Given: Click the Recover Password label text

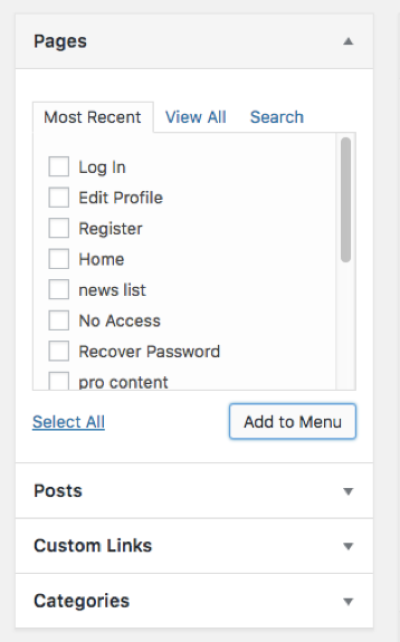Looking at the screenshot, I should pos(149,351).
